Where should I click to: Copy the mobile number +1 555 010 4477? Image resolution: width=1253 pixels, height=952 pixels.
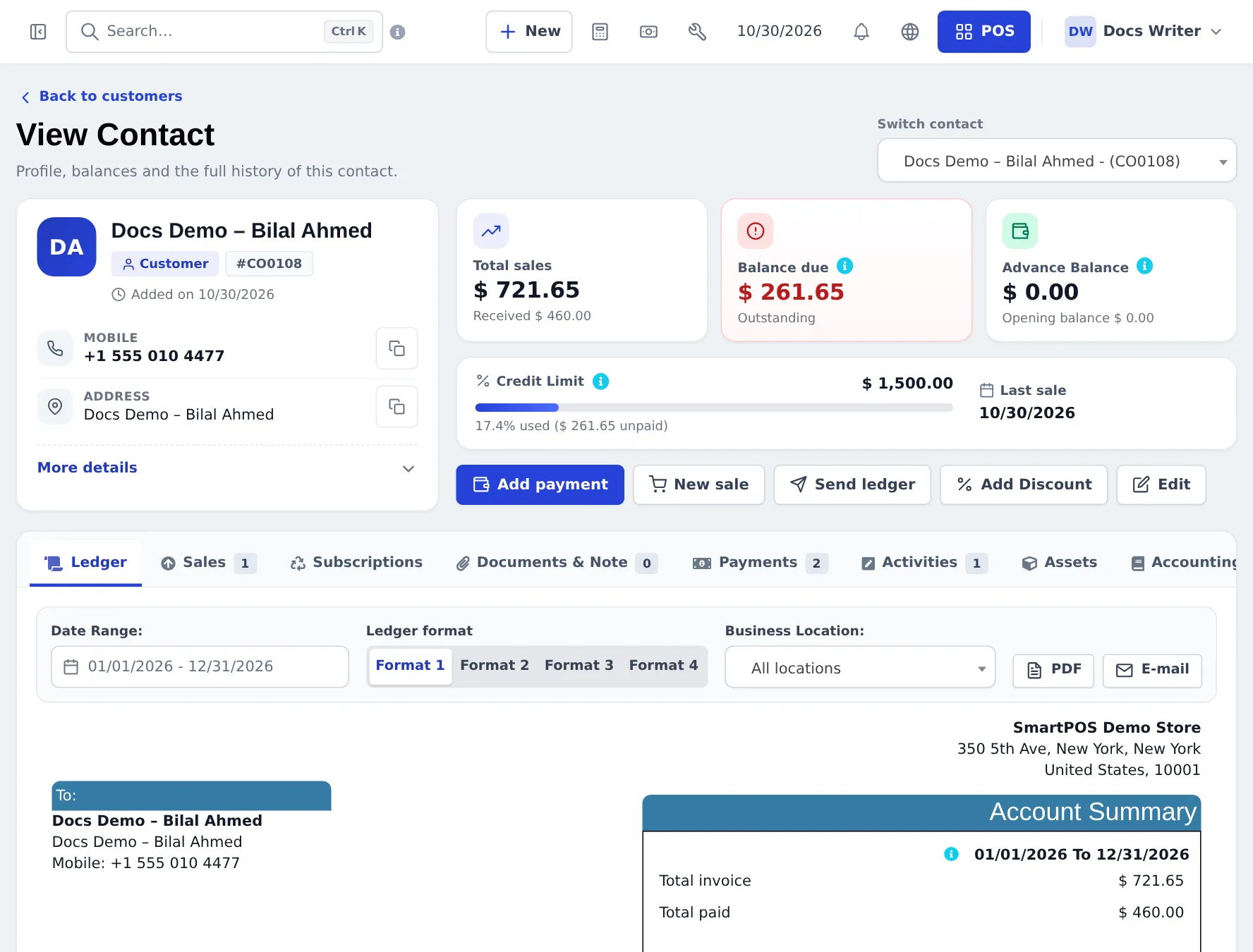click(x=397, y=348)
